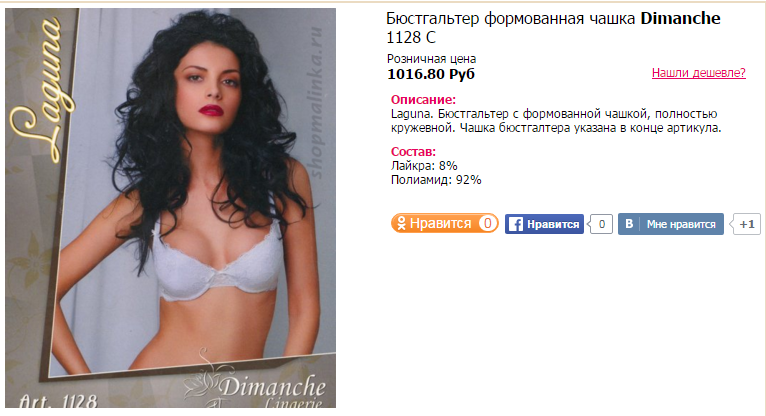Click the gold Laguna logo on the photo

(44, 89)
